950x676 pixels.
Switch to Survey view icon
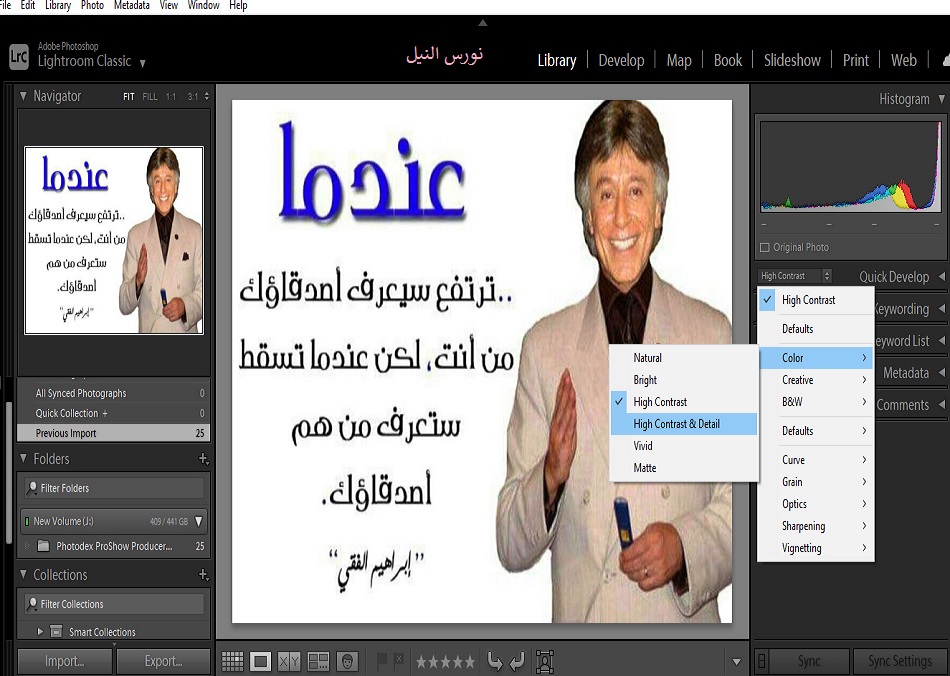(318, 661)
